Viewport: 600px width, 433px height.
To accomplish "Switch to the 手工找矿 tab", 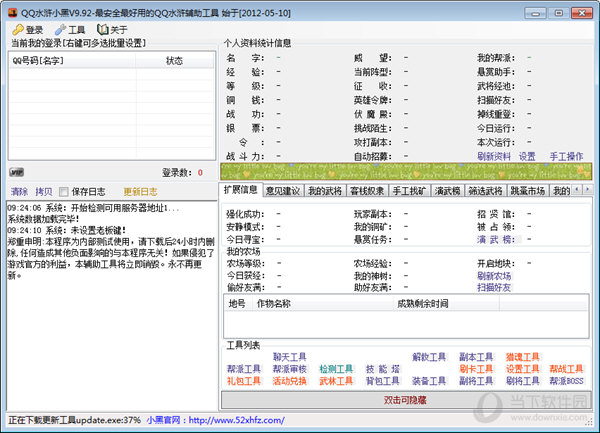I will (x=409, y=190).
